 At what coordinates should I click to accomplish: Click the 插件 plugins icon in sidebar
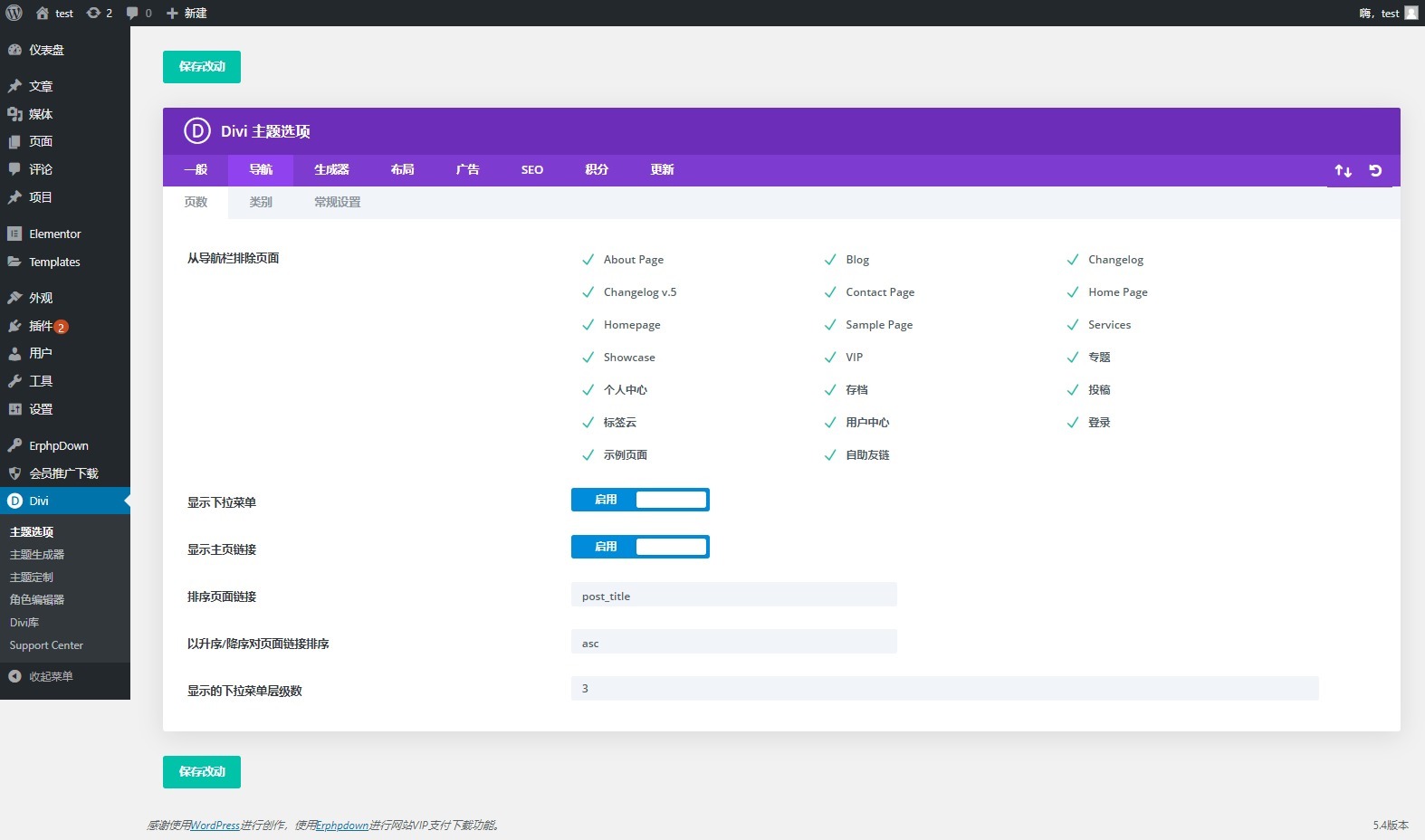(14, 326)
